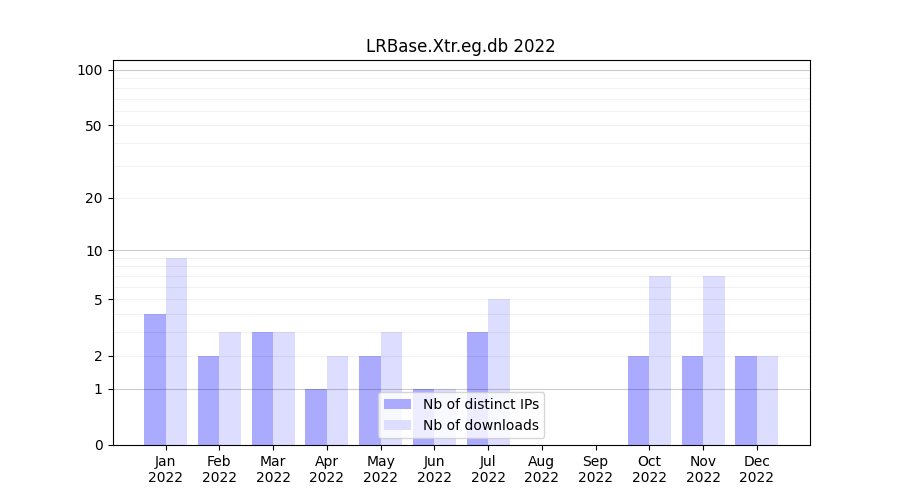Click the chart title LRBase.Xtr.eg.db 2022
This screenshot has height=500, width=900.
(x=460, y=46)
